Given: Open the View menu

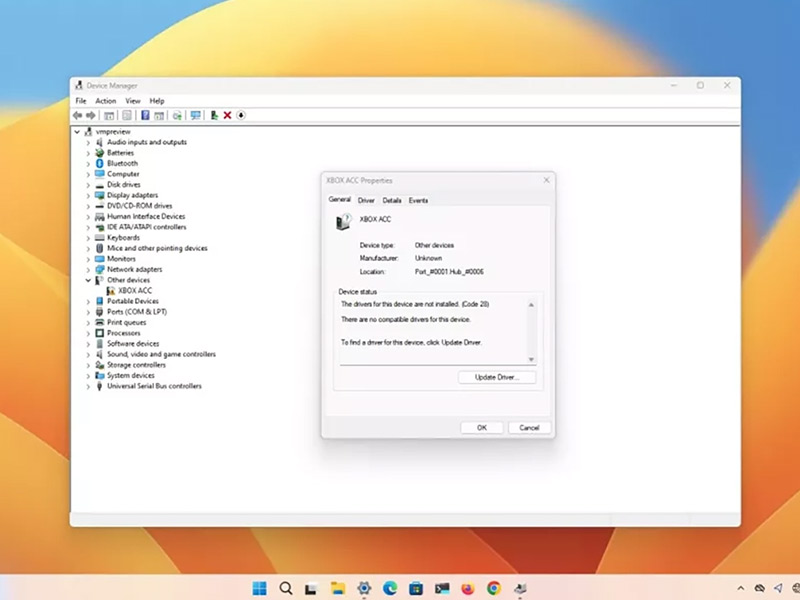Looking at the screenshot, I should 133,101.
